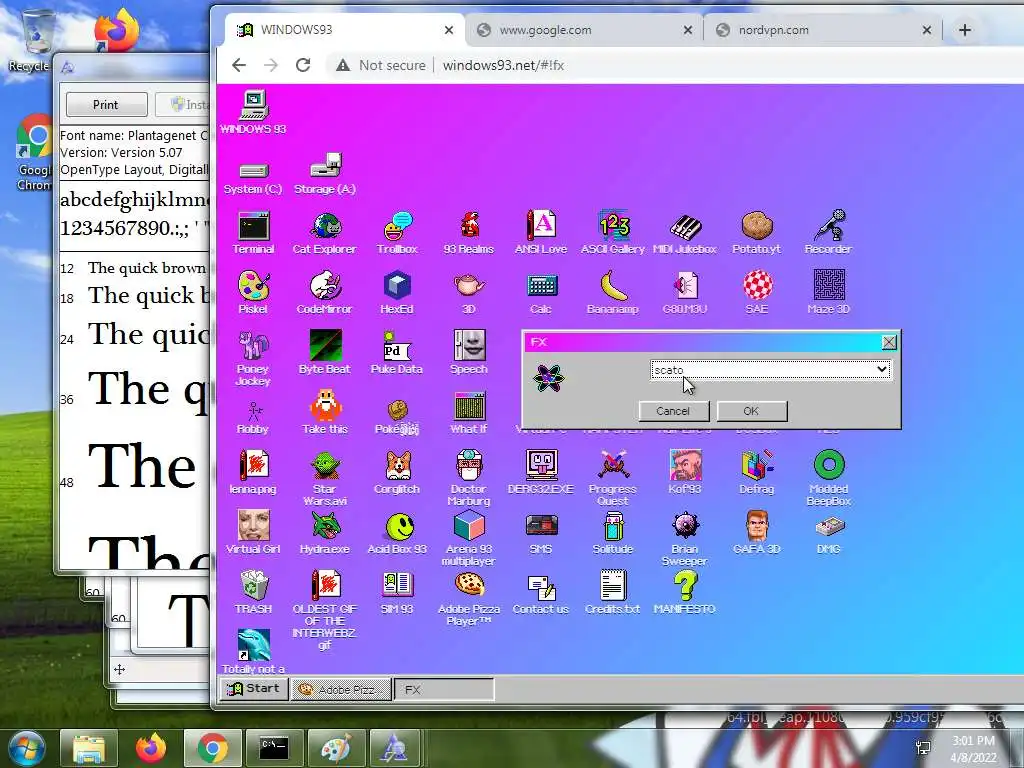Open Star Wars.avi file icon

325,478
